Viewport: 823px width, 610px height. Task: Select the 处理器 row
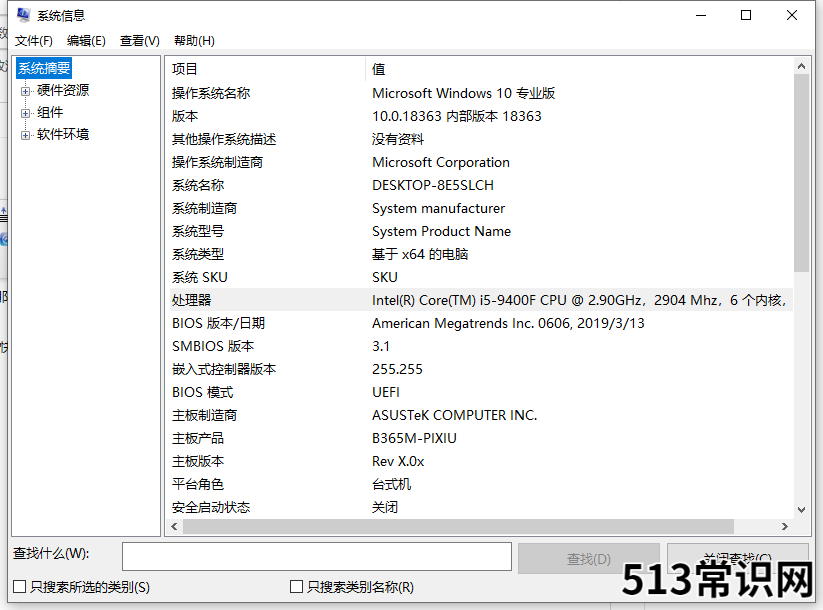click(x=481, y=300)
